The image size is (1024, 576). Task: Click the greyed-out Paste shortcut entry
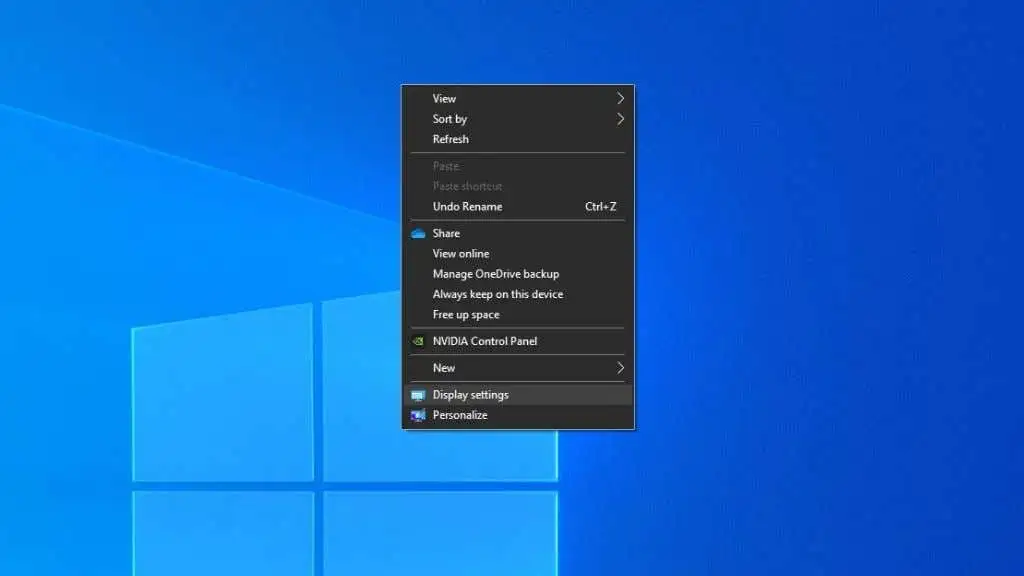pos(518,186)
